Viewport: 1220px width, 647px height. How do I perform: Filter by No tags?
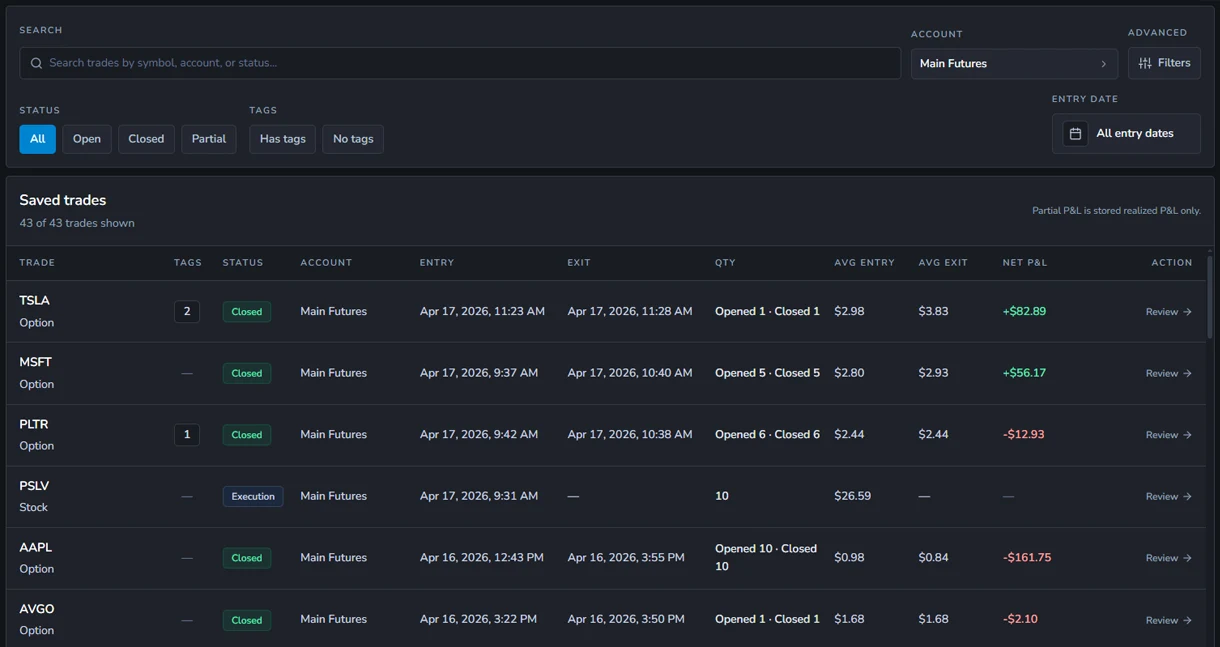[353, 139]
